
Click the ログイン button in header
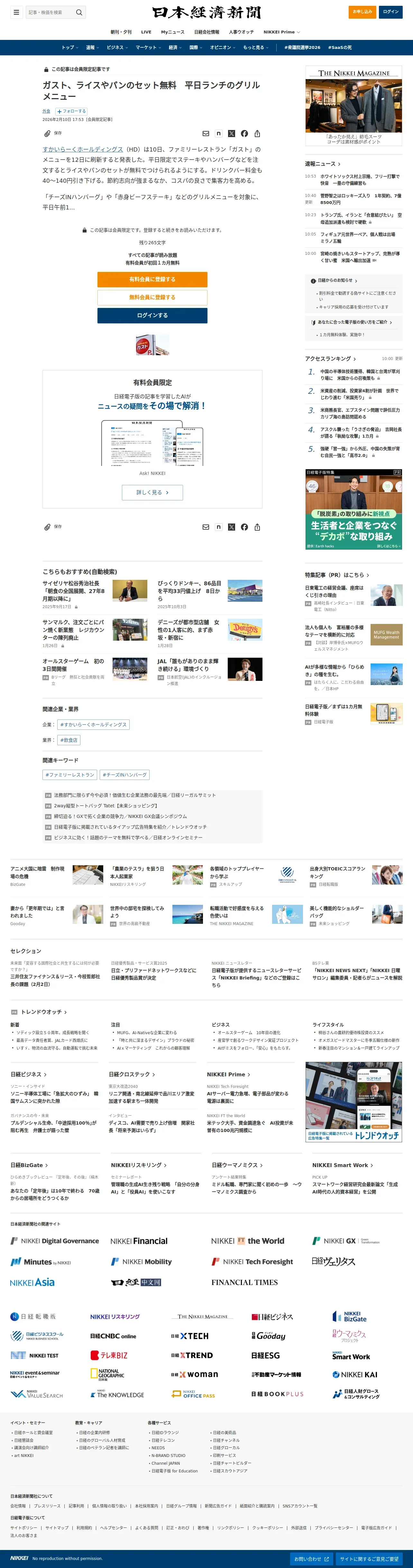pos(390,12)
